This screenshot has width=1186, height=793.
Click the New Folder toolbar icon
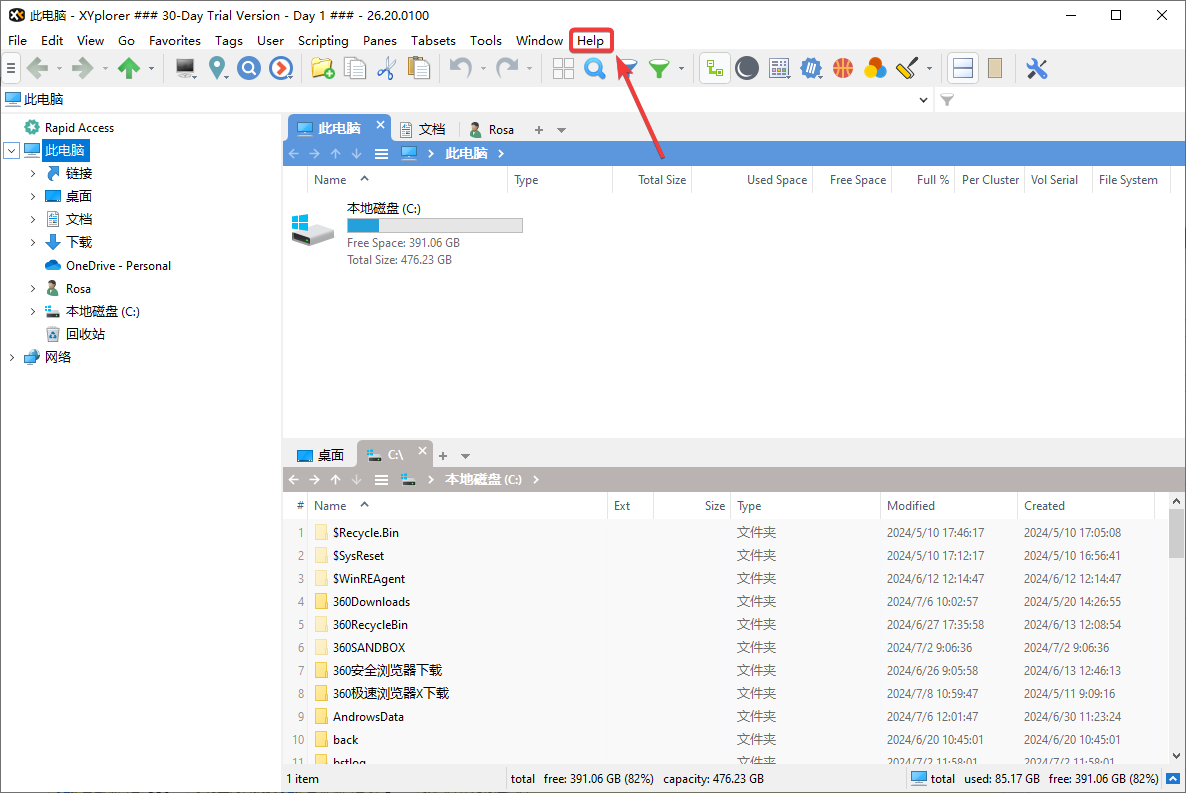pyautogui.click(x=321, y=68)
